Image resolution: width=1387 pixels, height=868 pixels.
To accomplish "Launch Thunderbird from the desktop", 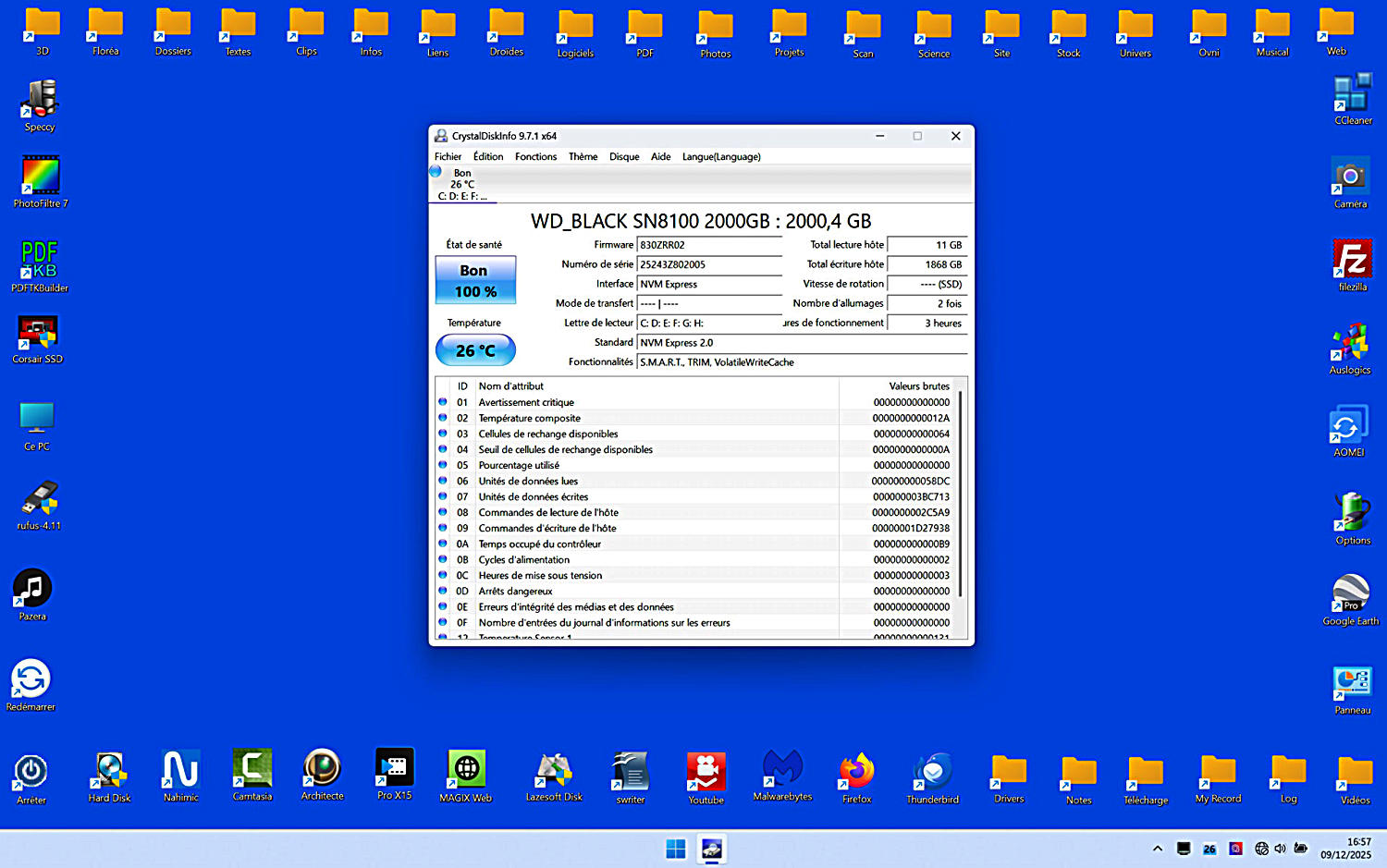I will [932, 771].
